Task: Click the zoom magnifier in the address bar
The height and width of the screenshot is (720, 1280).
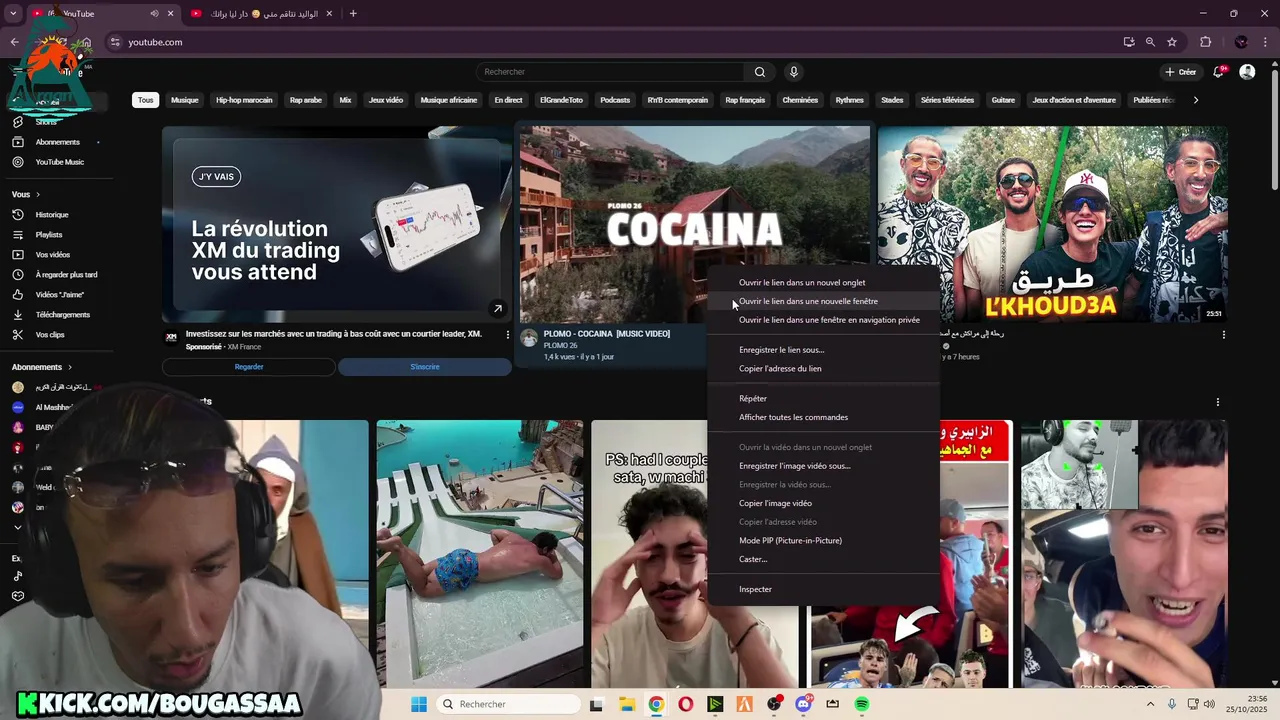Action: [1150, 42]
